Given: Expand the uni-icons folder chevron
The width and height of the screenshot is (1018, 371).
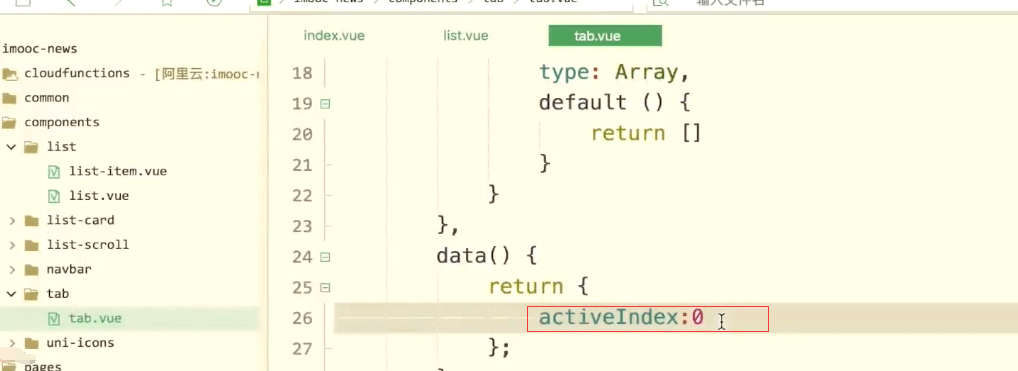Looking at the screenshot, I should 12,342.
